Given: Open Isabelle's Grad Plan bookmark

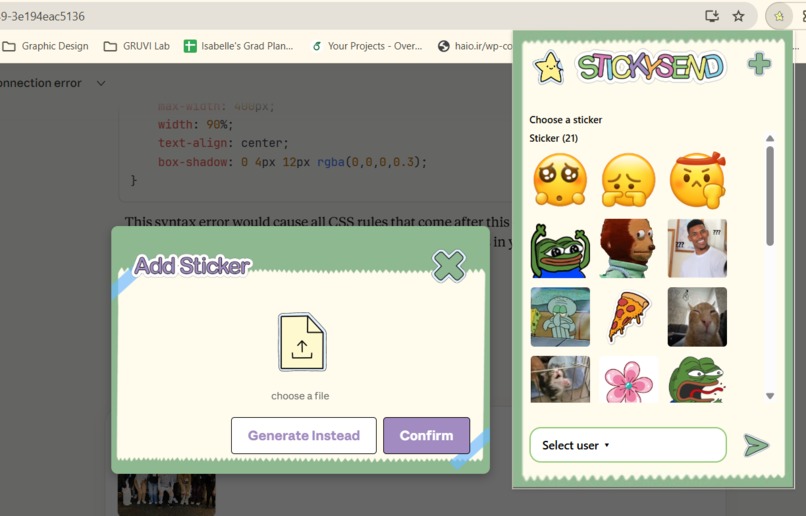Looking at the screenshot, I should (239, 46).
